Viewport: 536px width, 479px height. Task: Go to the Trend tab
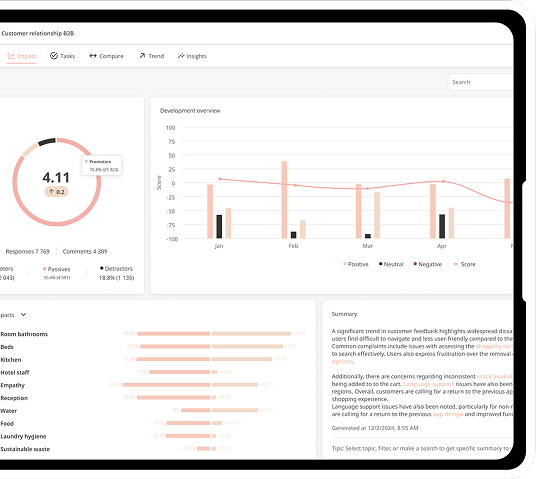tap(151, 56)
